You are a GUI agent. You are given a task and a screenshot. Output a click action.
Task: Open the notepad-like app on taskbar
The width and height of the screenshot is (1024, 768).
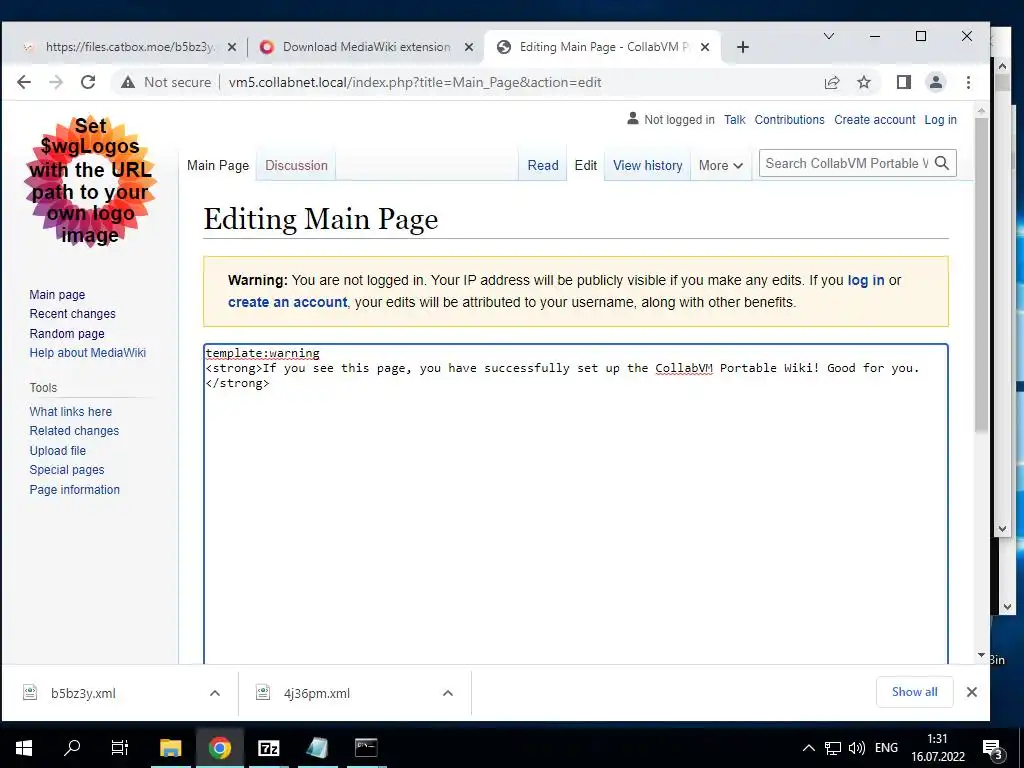click(317, 748)
